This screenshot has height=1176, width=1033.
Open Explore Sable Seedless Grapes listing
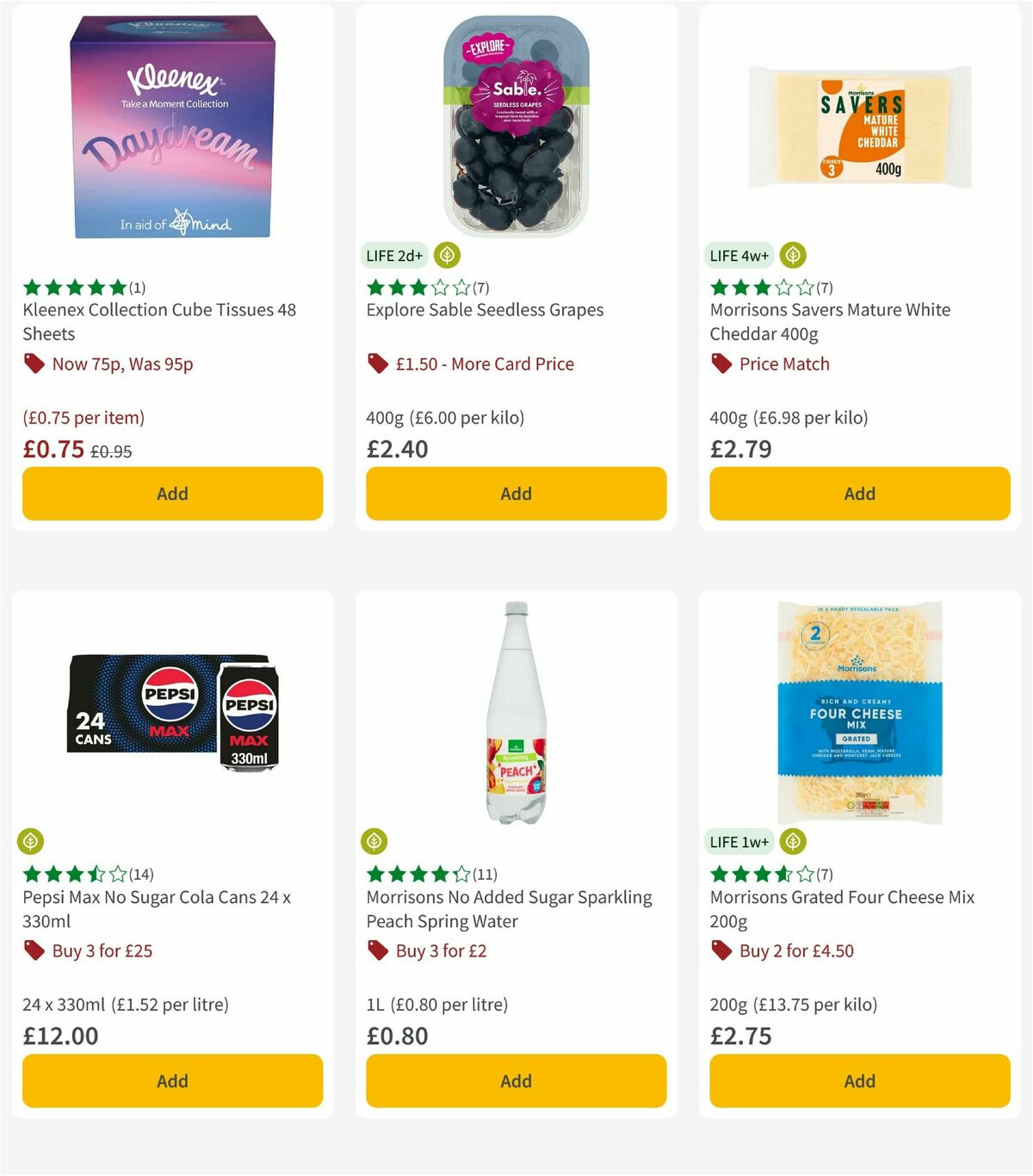[485, 310]
